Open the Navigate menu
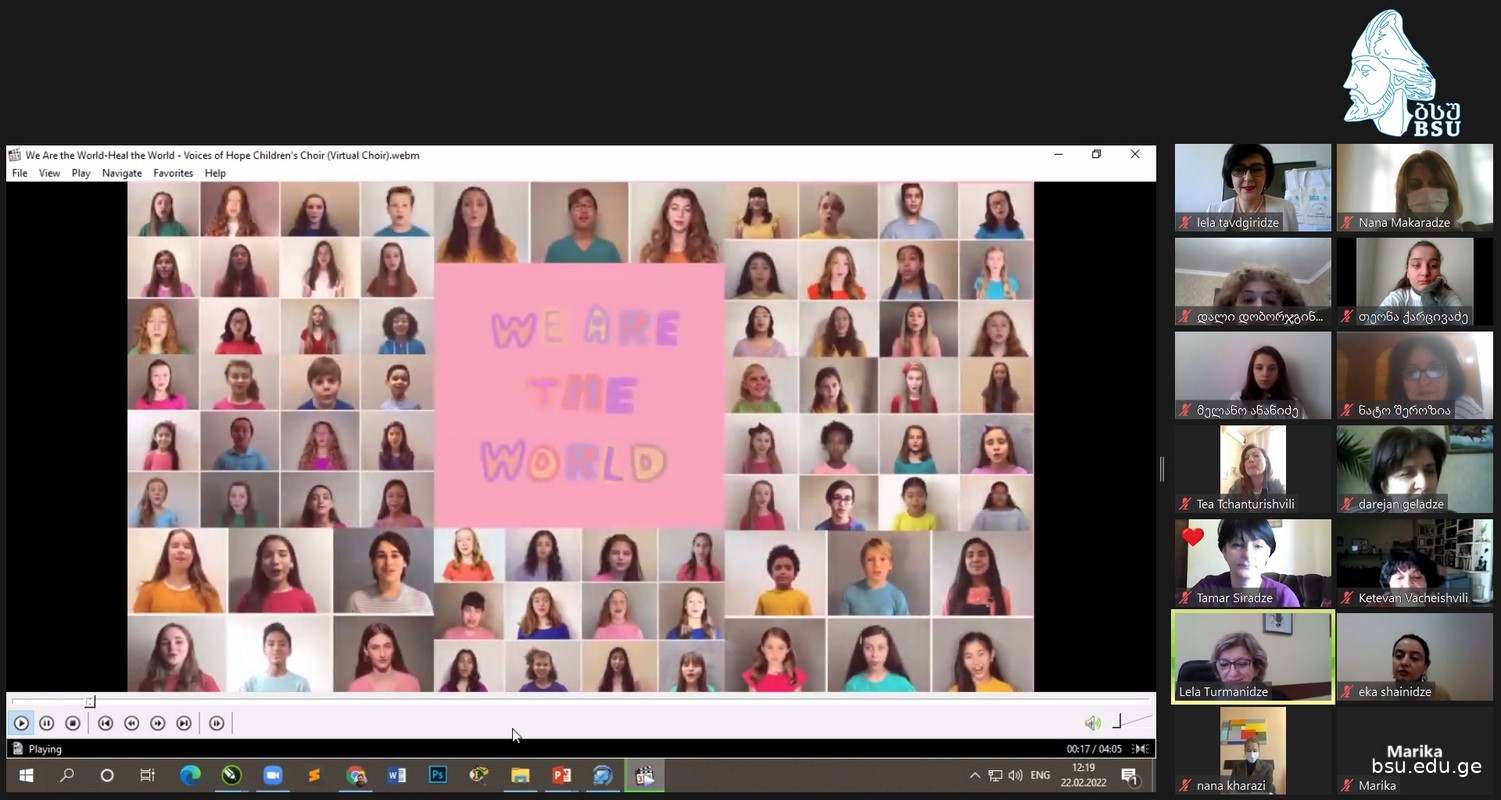 [122, 173]
